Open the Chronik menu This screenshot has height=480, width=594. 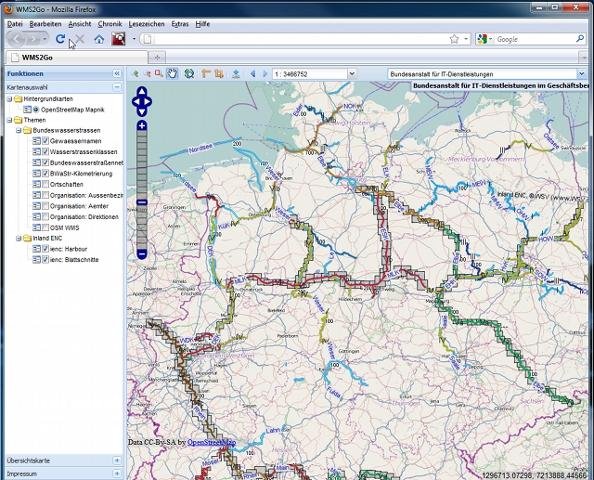pos(110,24)
